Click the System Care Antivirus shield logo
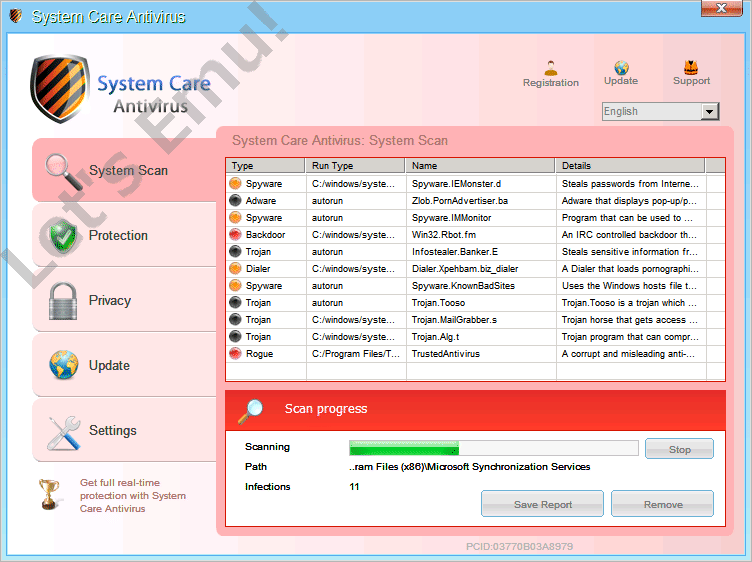This screenshot has width=752, height=562. coord(59,89)
